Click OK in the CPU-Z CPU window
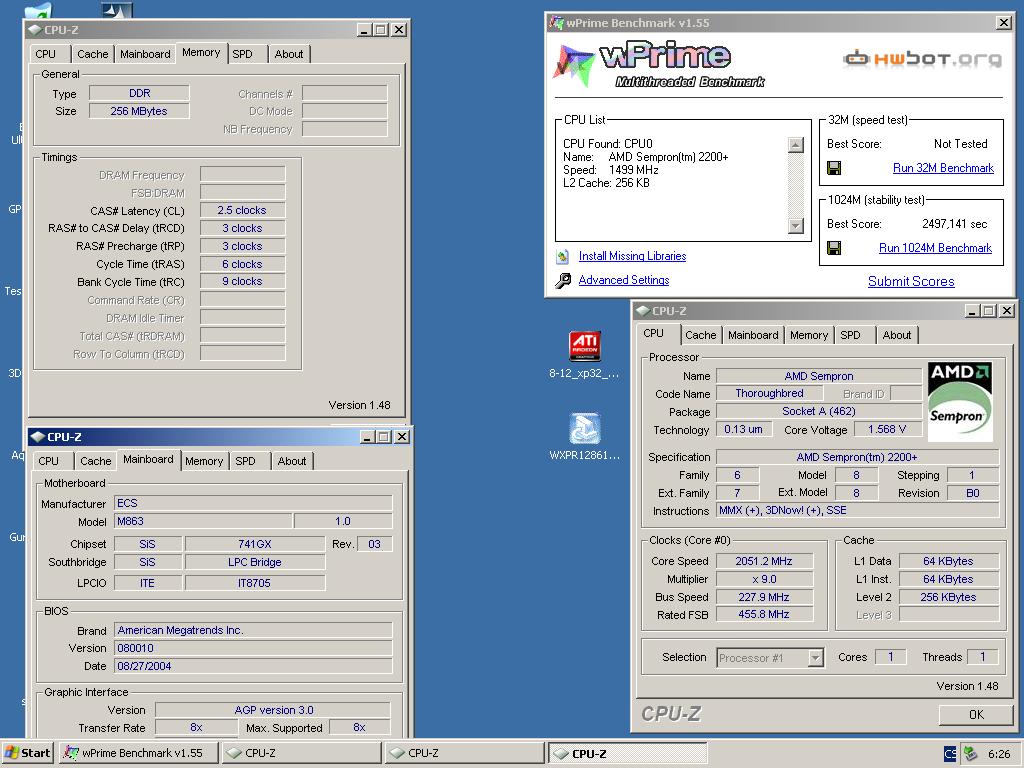The height and width of the screenshot is (768, 1024). pyautogui.click(x=976, y=714)
